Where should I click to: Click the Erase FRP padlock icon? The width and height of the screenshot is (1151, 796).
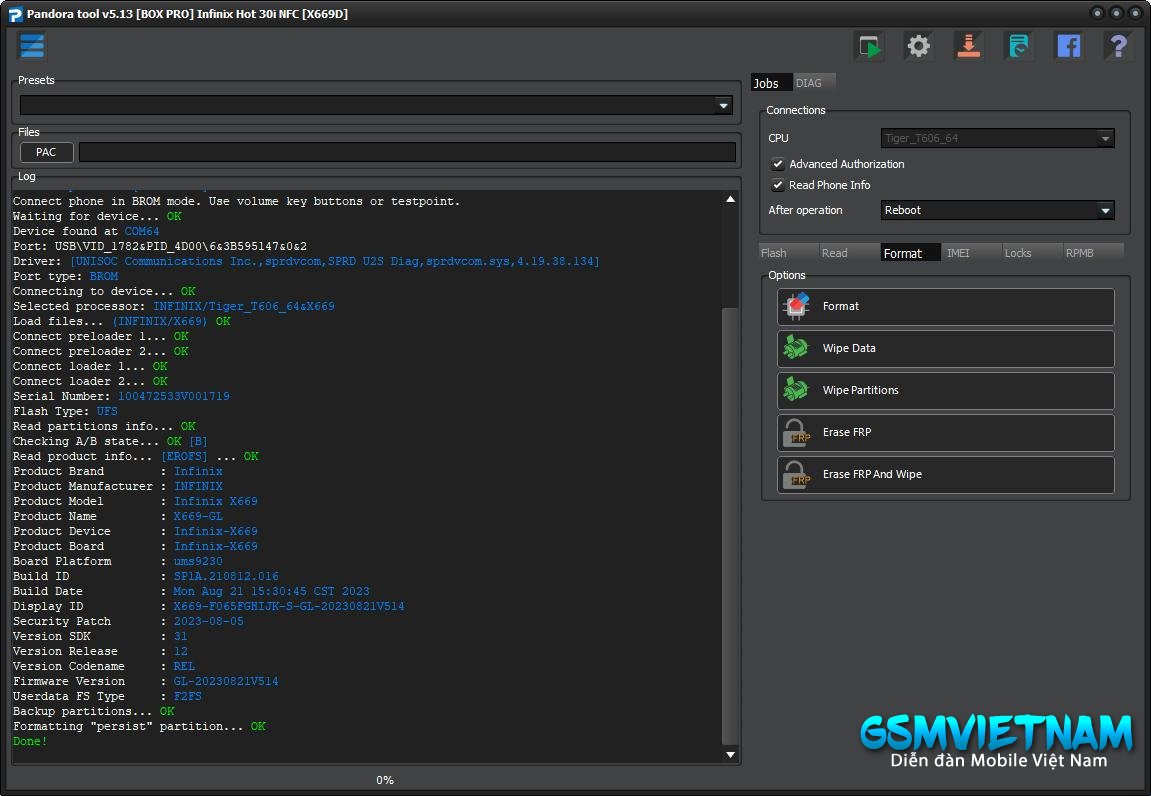[x=796, y=433]
